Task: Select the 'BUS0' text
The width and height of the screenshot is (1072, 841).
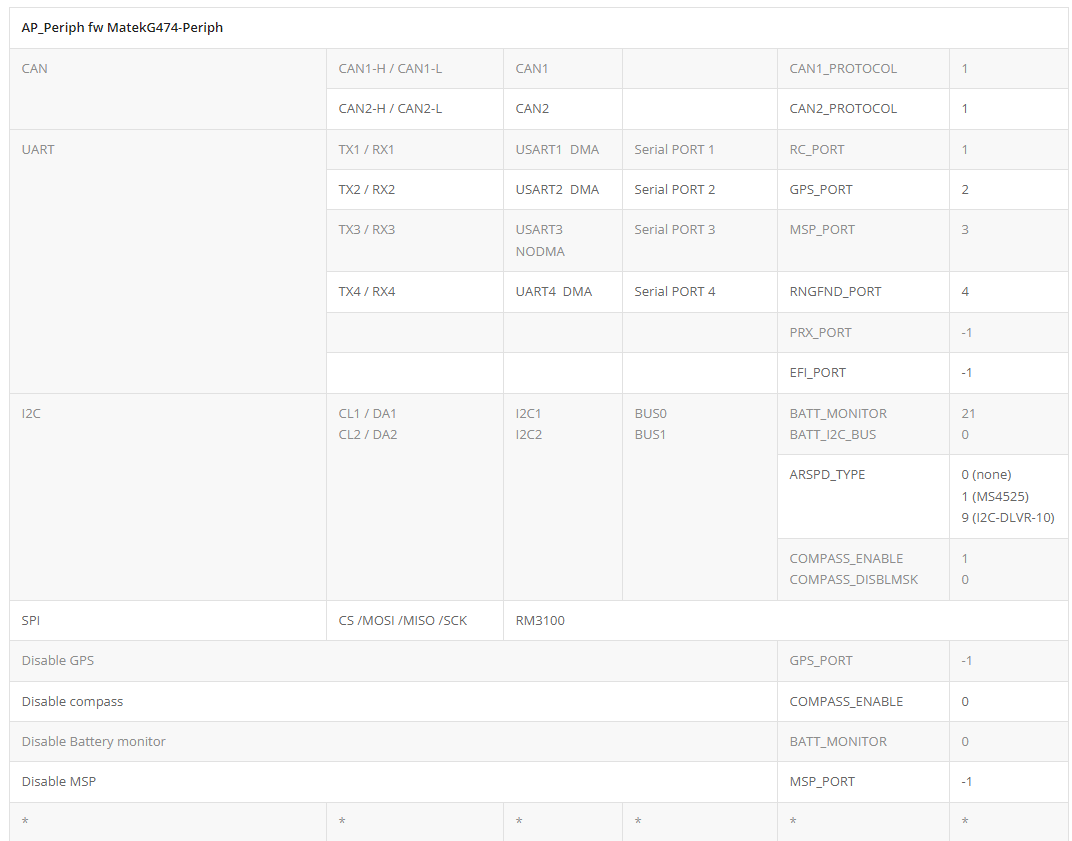Action: pos(650,414)
